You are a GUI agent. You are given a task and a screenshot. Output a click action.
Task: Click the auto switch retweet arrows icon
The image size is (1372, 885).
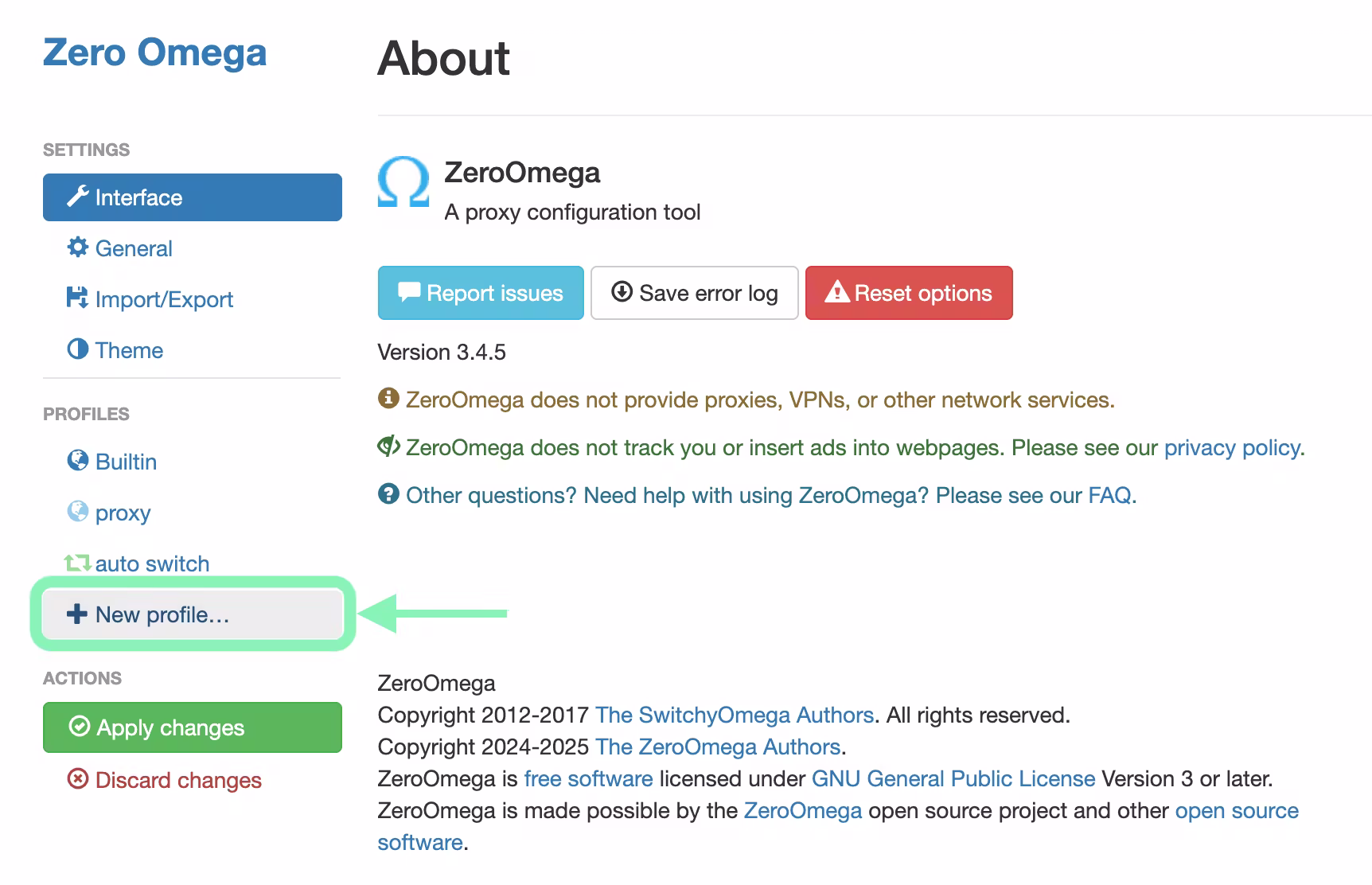(x=77, y=563)
